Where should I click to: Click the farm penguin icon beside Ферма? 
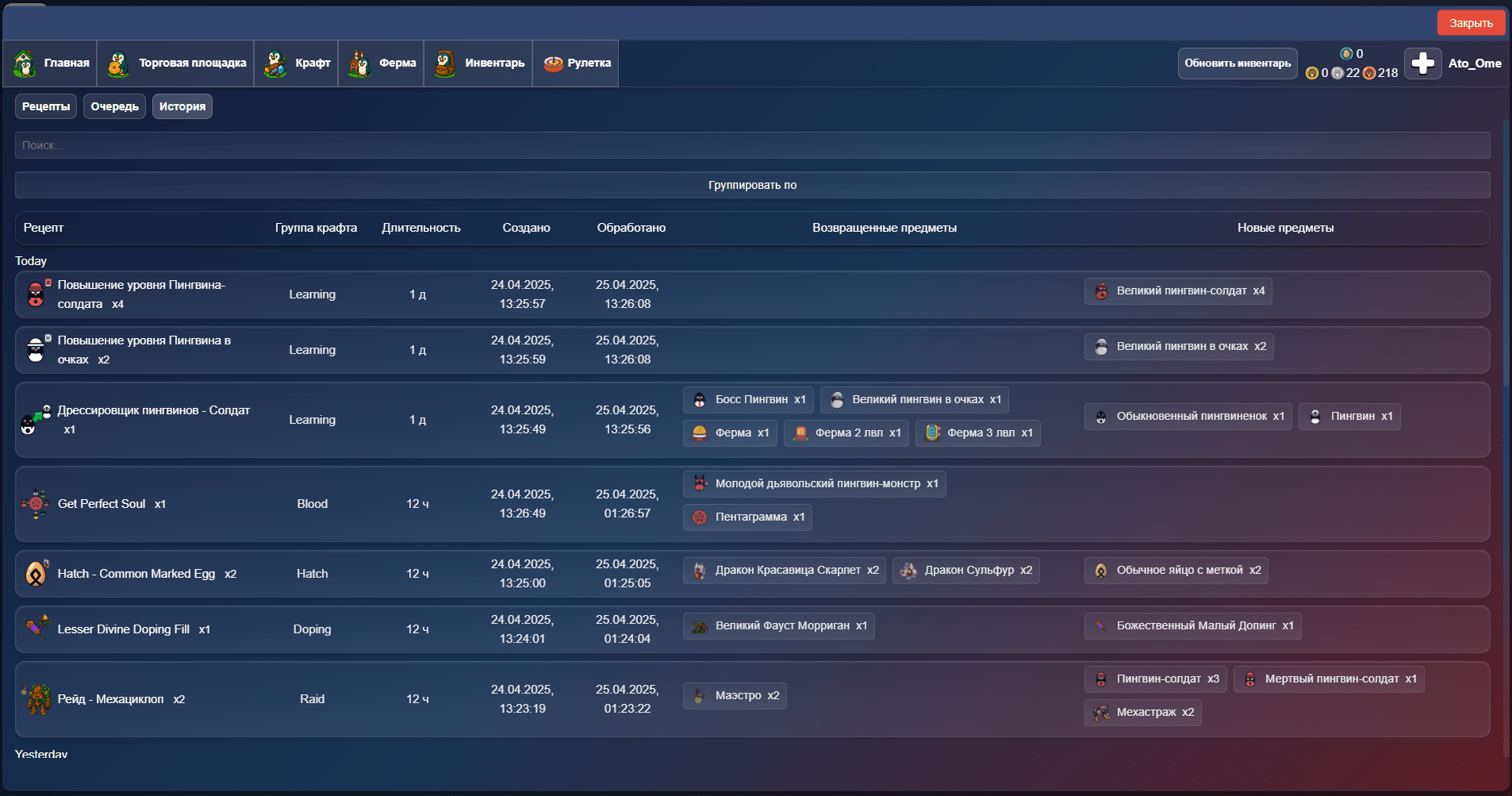359,63
